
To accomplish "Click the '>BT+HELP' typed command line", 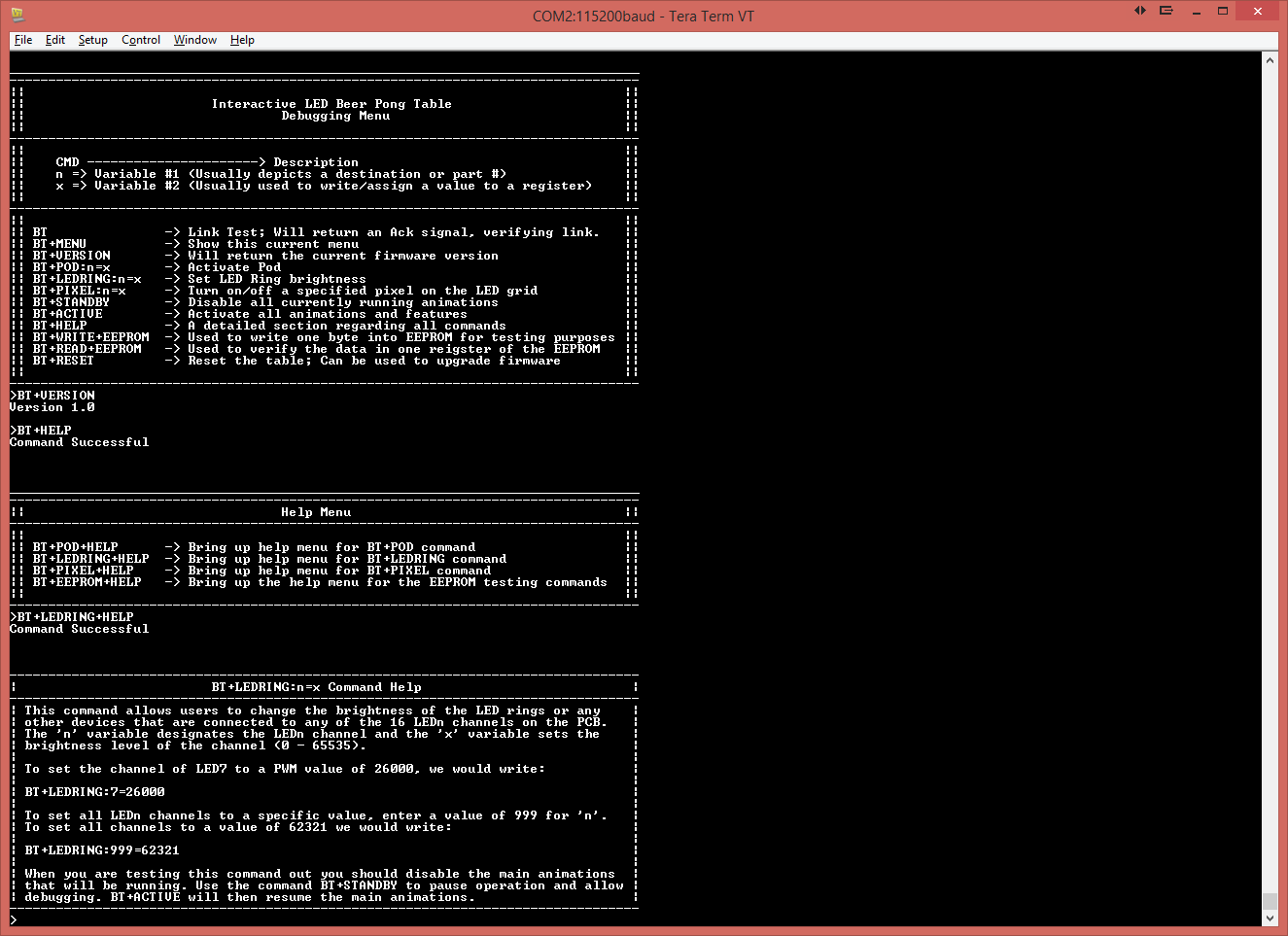I will pyautogui.click(x=41, y=431).
